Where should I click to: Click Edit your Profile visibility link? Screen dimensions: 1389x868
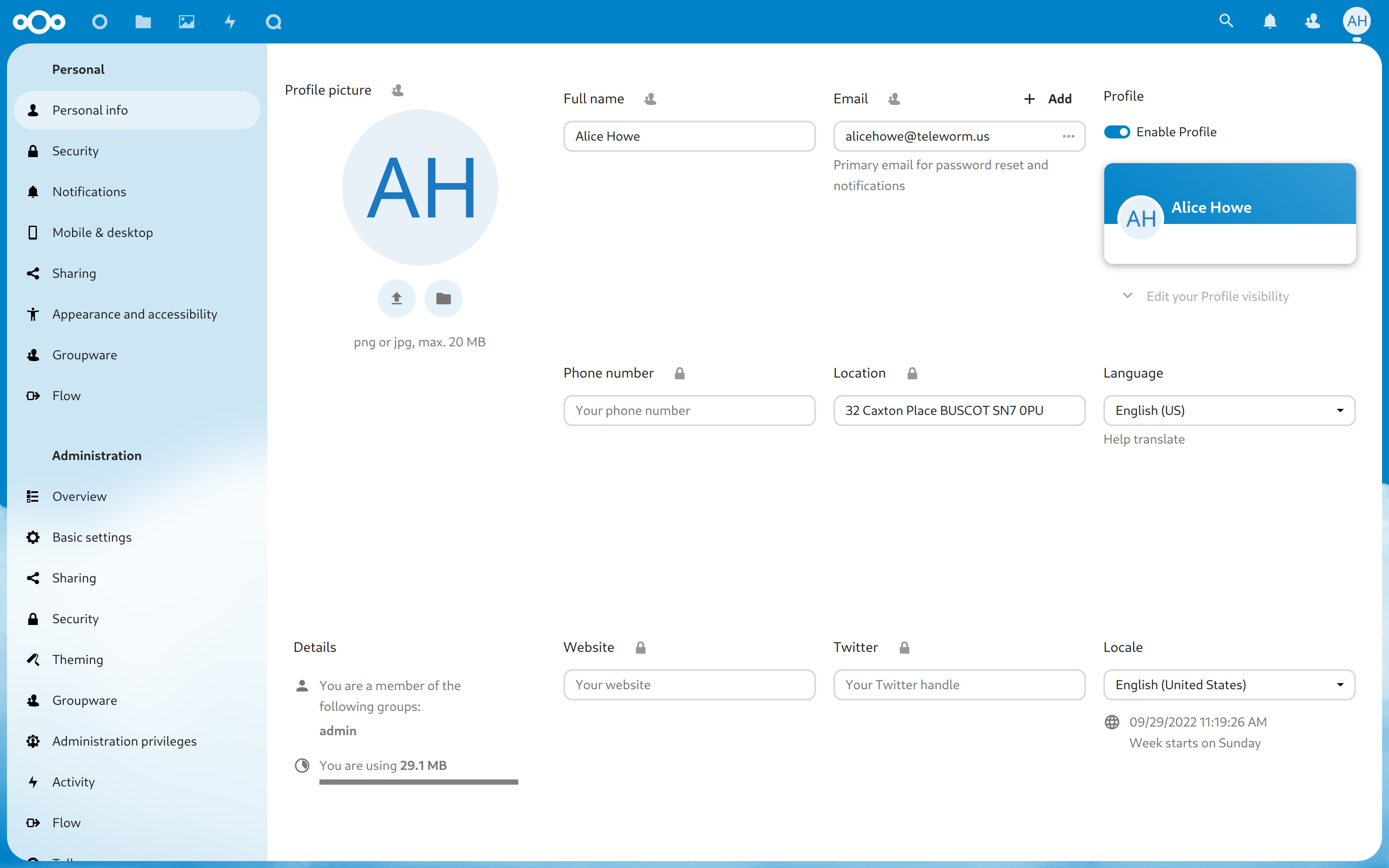pyautogui.click(x=1217, y=296)
